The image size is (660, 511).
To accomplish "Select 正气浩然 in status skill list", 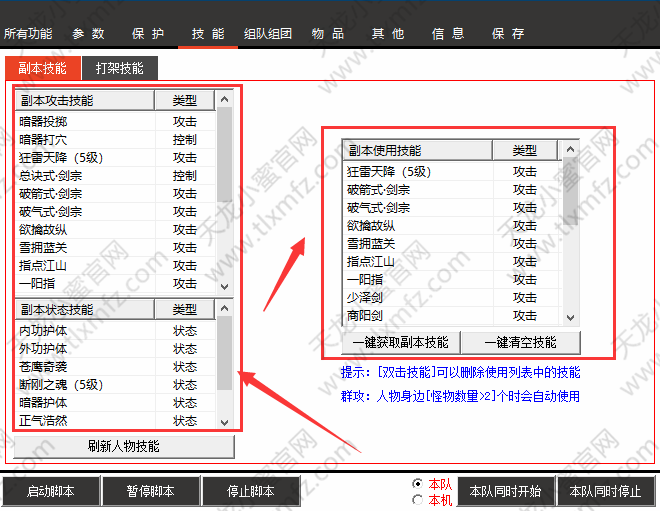I will (115, 421).
